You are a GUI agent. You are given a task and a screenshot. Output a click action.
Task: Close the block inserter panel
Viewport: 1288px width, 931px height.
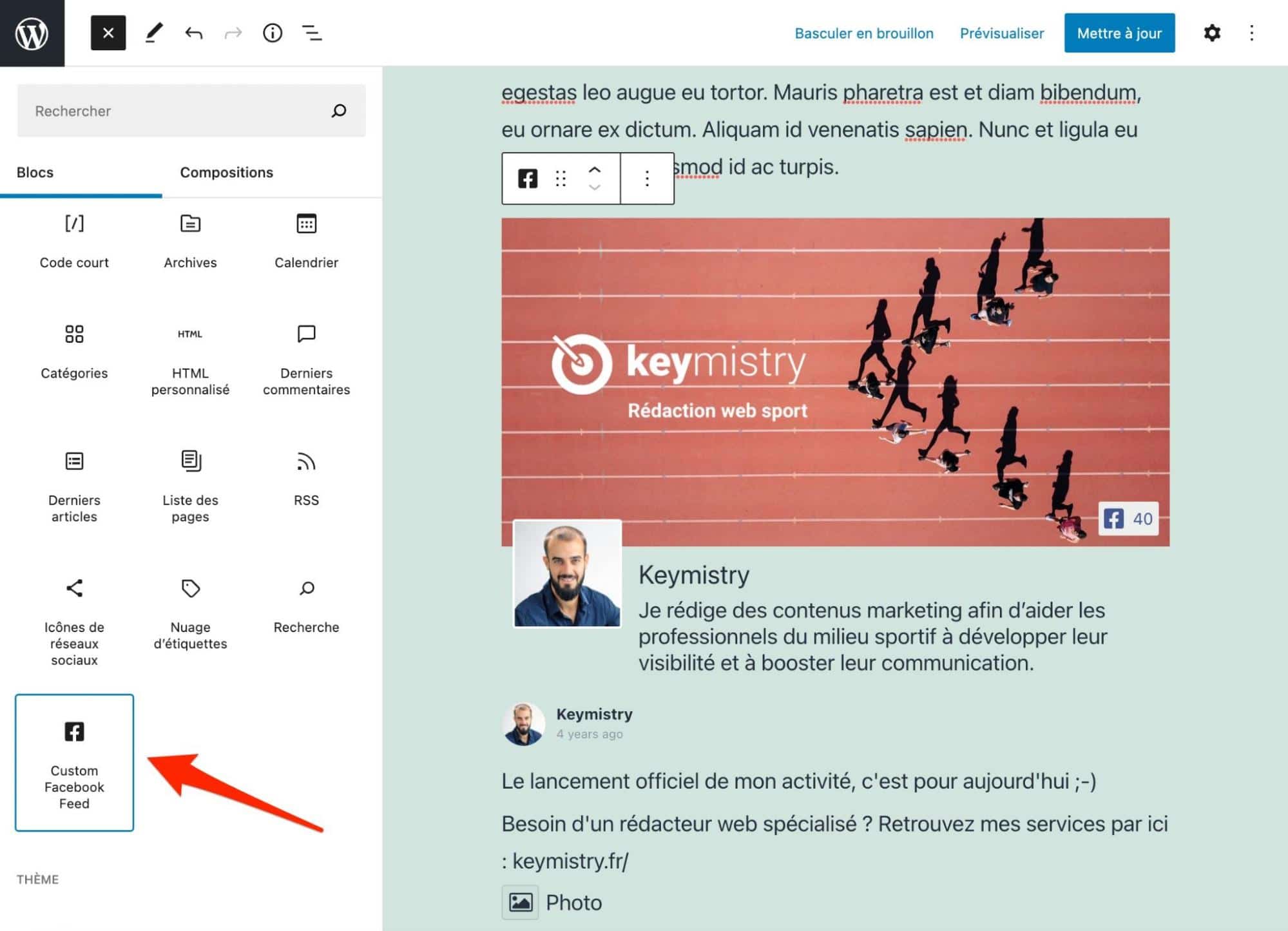(108, 33)
